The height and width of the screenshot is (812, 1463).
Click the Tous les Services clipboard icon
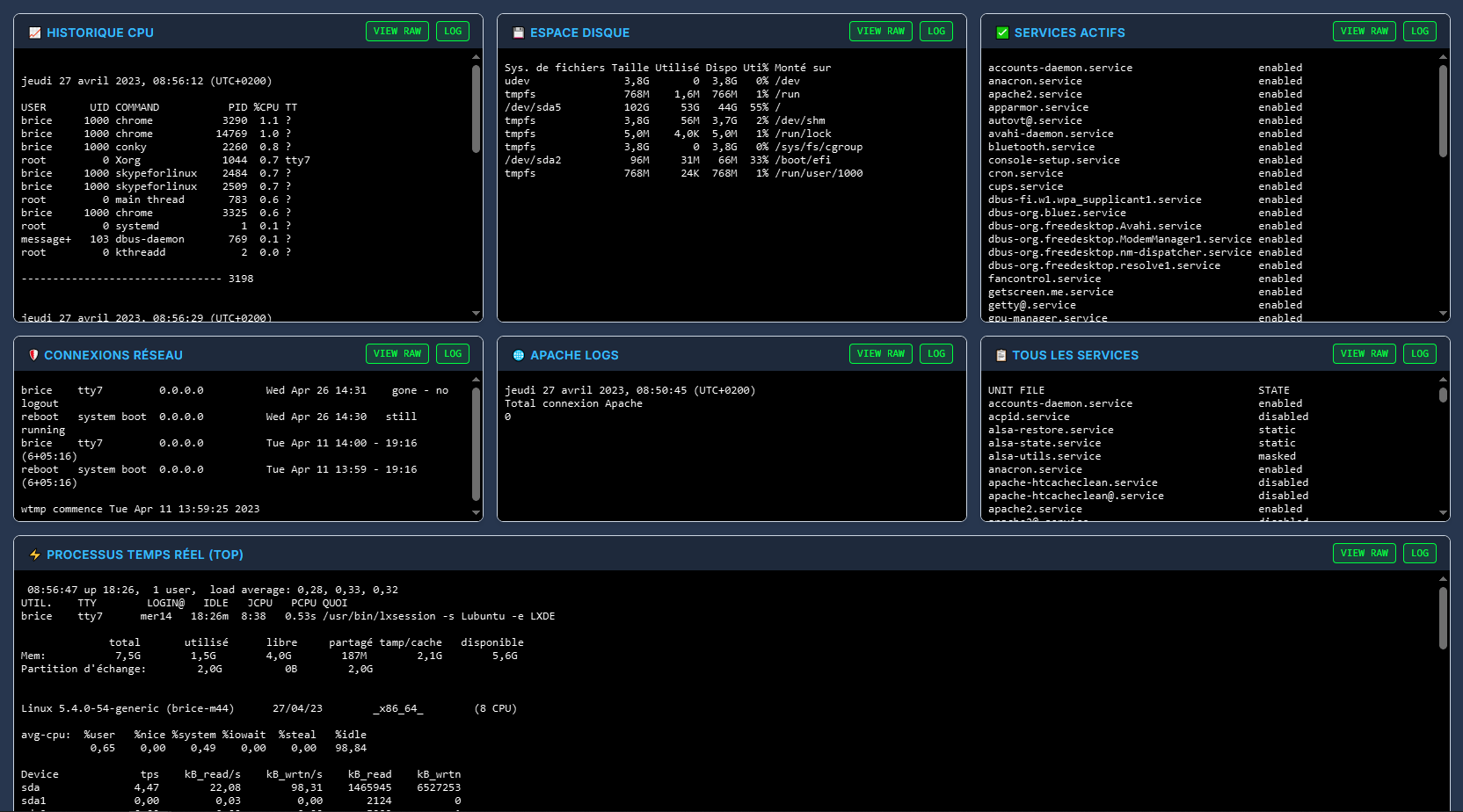[1001, 355]
